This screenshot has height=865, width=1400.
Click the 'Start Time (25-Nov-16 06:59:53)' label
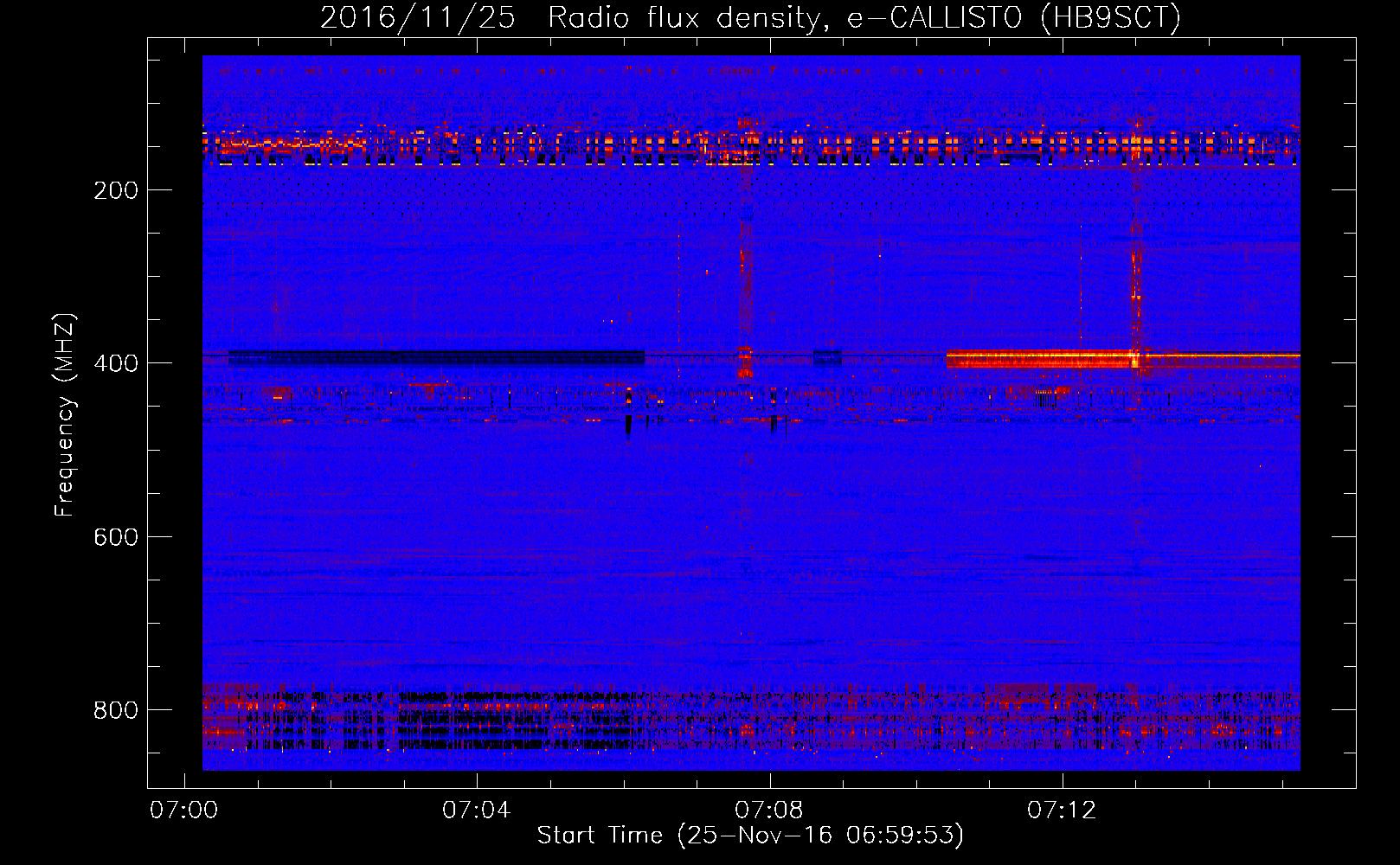(x=750, y=836)
